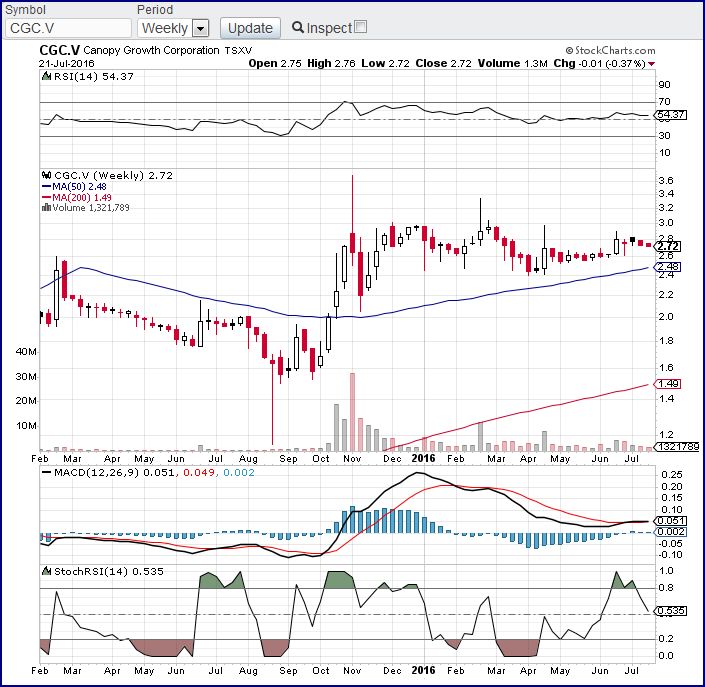Click the 0.051 MACD value tag
Viewport: 705px width, 687px height.
tap(669, 521)
